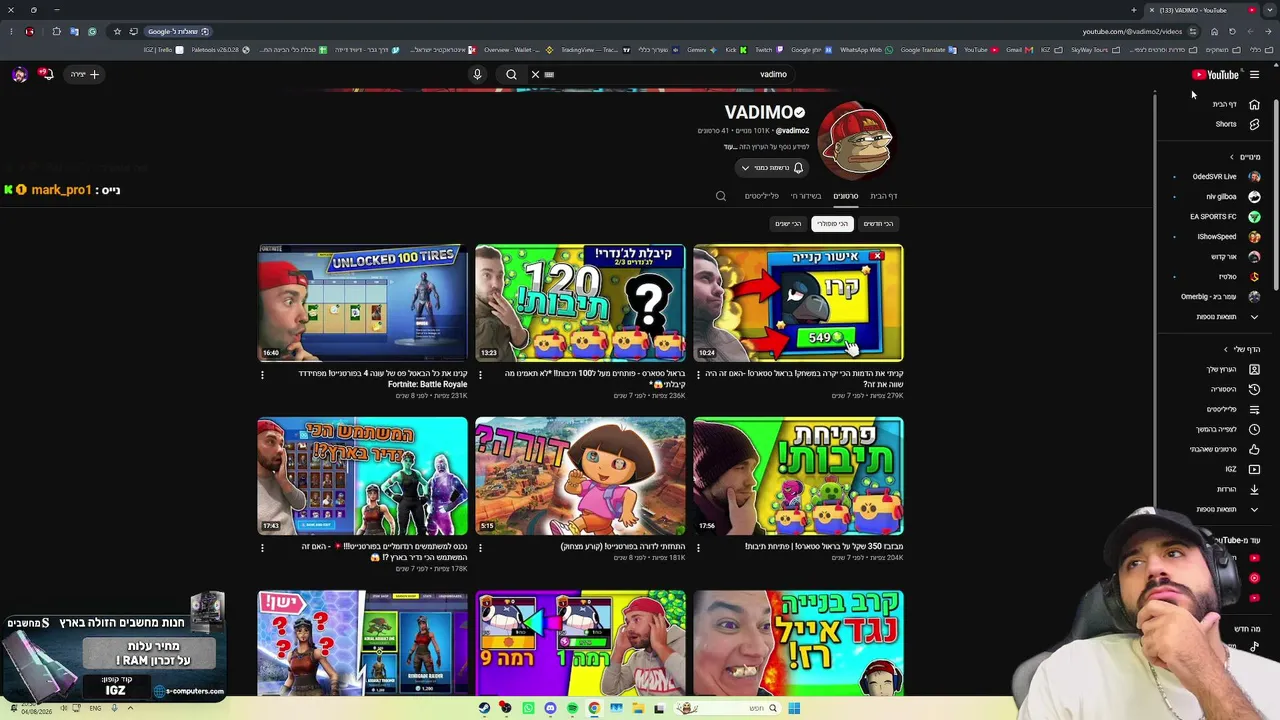Open VADIMO channel avatar

click(855, 141)
